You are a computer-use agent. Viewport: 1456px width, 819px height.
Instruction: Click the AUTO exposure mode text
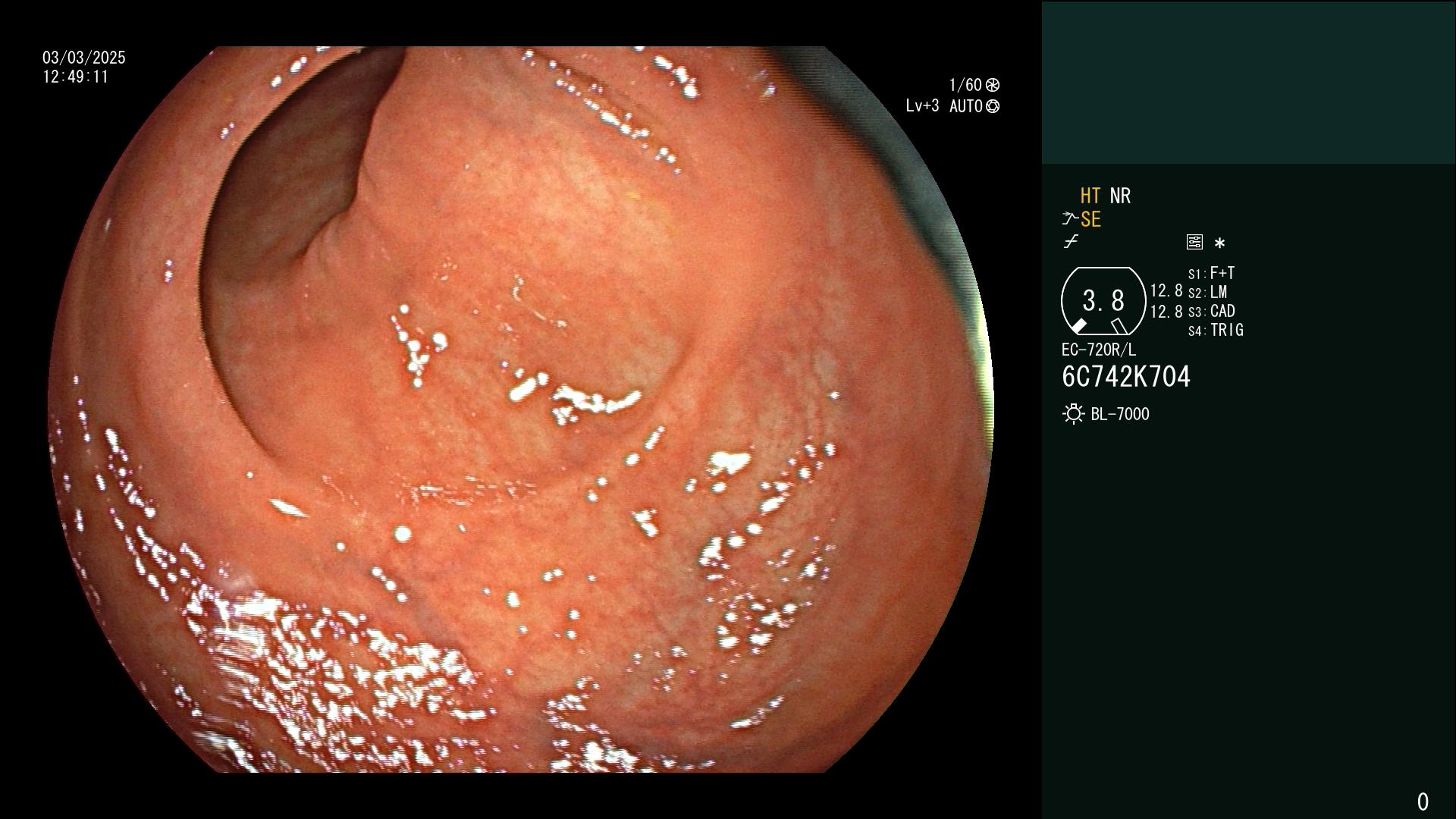(965, 106)
